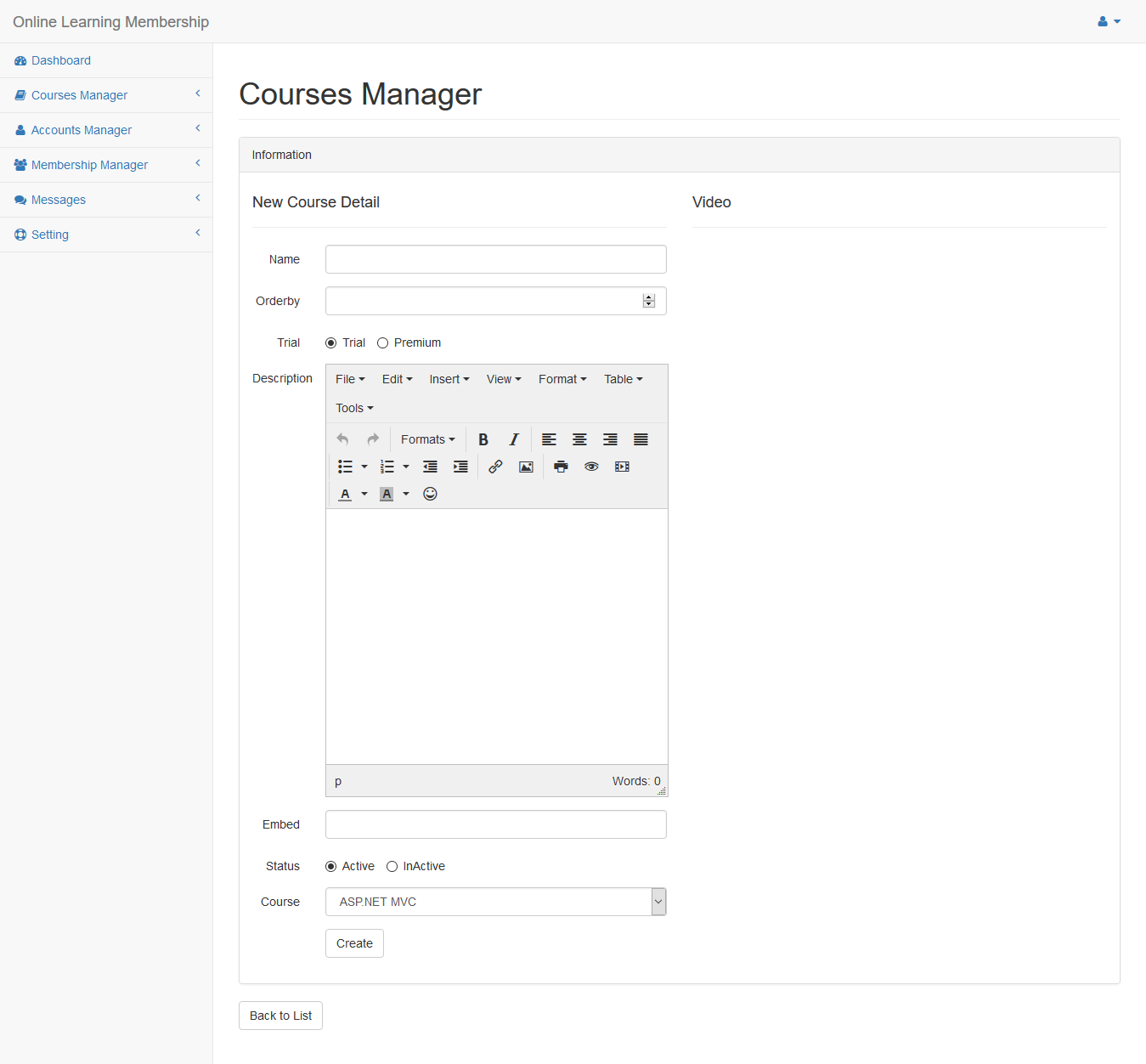Click the Create button
Screen dimensions: 1146x1064
354,943
